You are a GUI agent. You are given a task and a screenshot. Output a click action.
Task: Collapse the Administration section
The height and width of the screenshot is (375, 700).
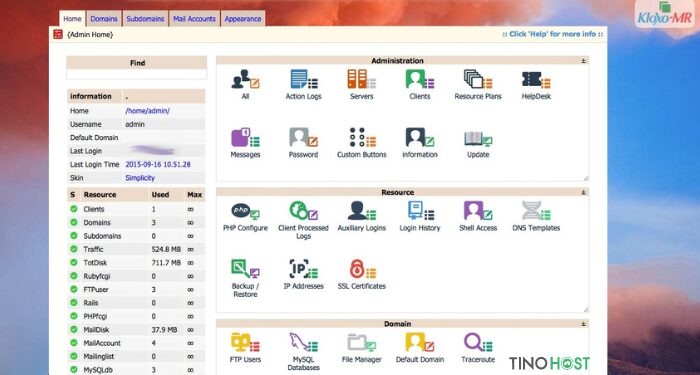pyautogui.click(x=583, y=61)
